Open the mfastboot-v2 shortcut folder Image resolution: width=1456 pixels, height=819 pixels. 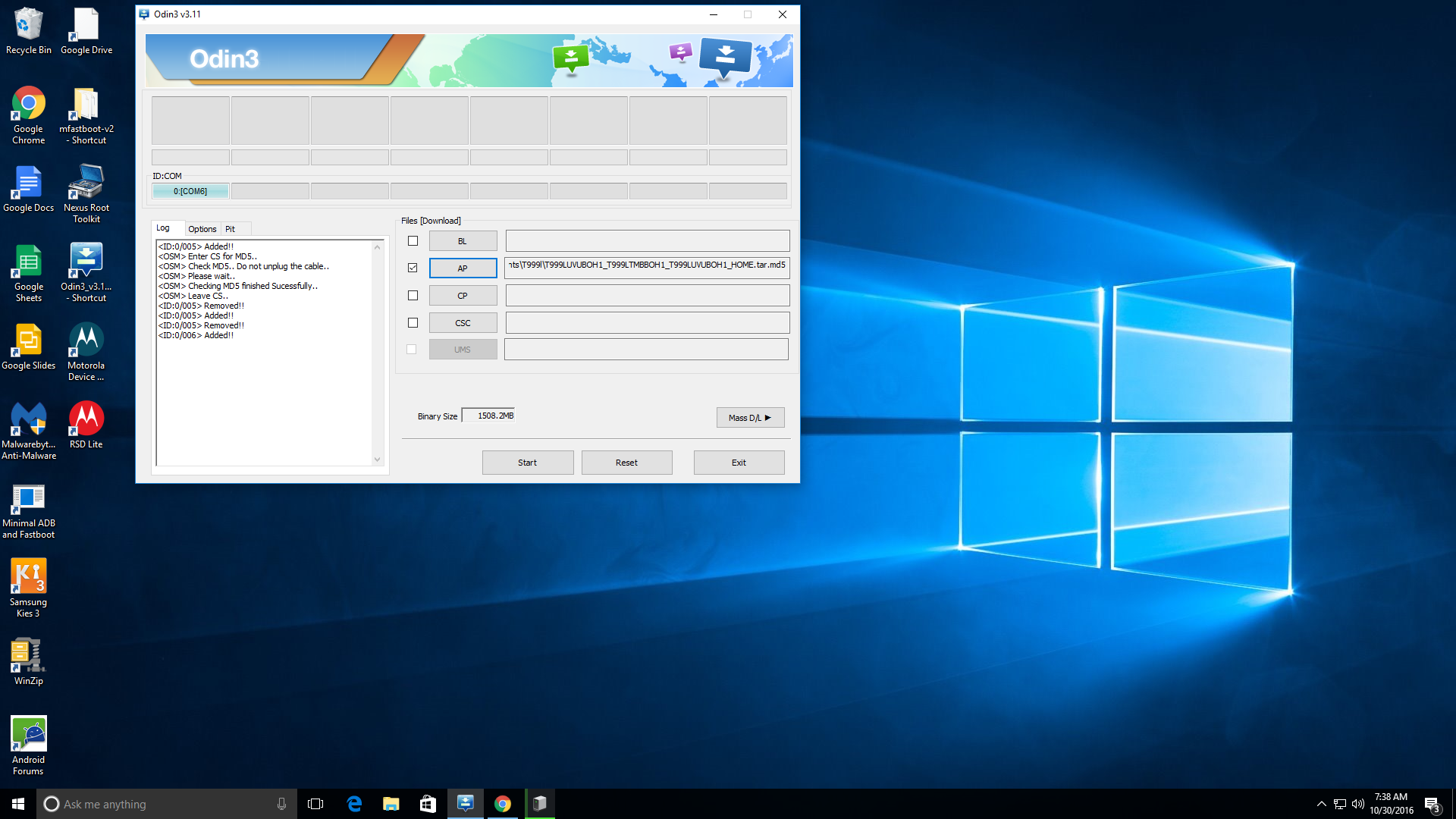pyautogui.click(x=86, y=115)
